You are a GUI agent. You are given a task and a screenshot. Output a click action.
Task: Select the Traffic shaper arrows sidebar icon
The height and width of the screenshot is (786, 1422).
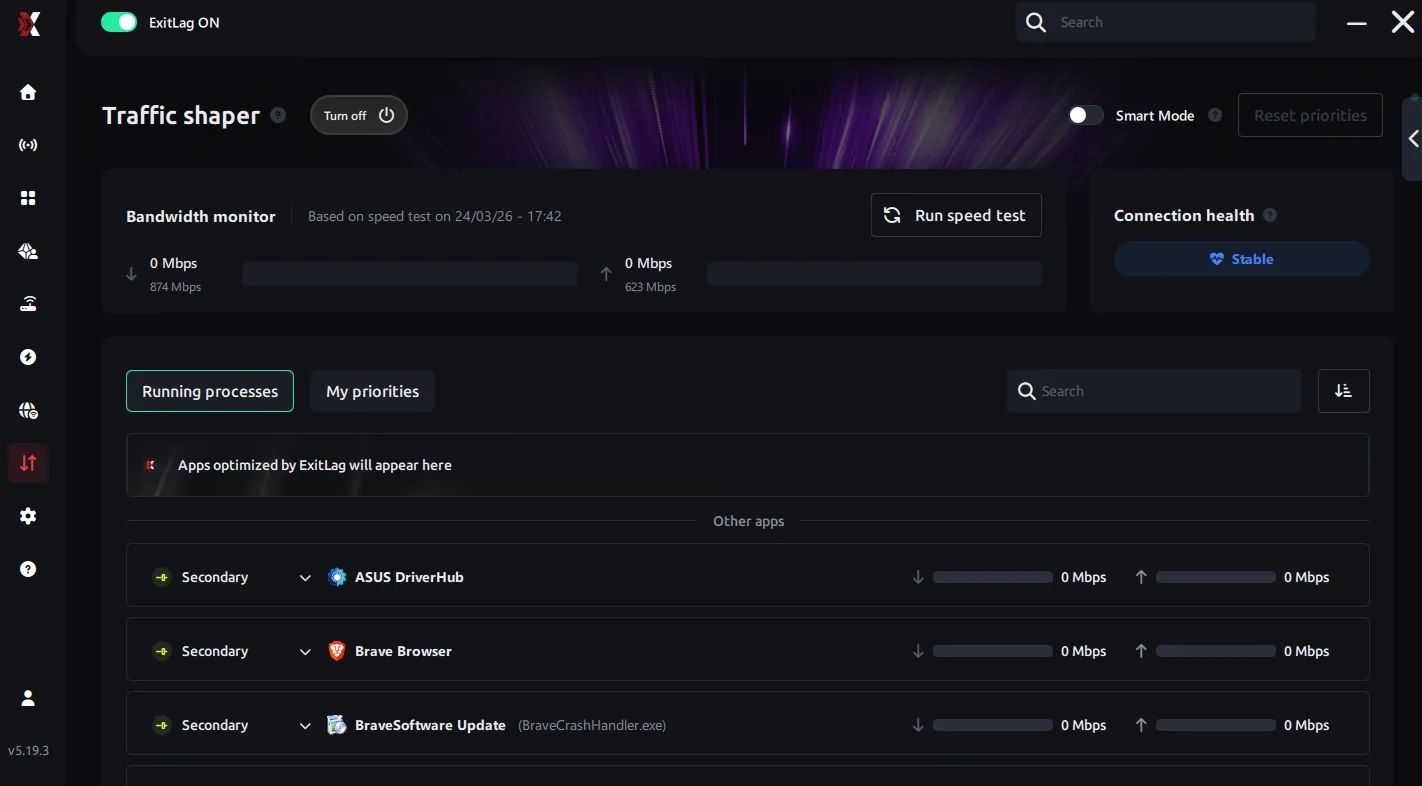pos(28,463)
